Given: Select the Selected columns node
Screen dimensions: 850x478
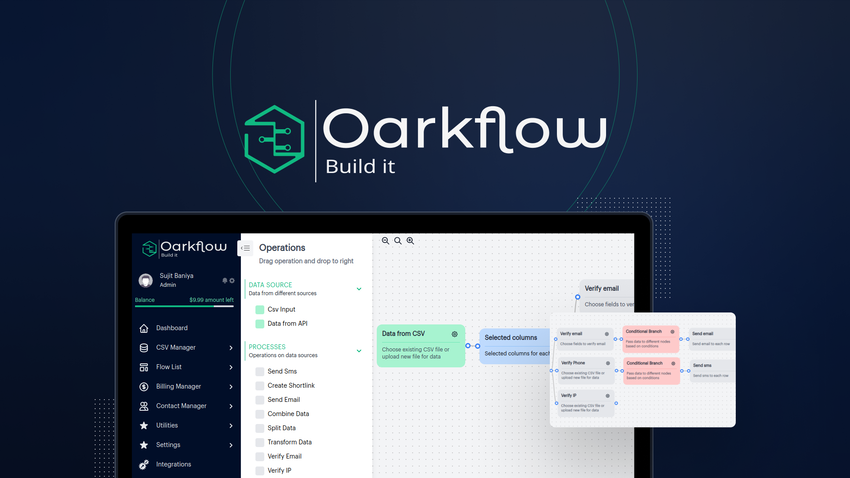Looking at the screenshot, I should 515,346.
